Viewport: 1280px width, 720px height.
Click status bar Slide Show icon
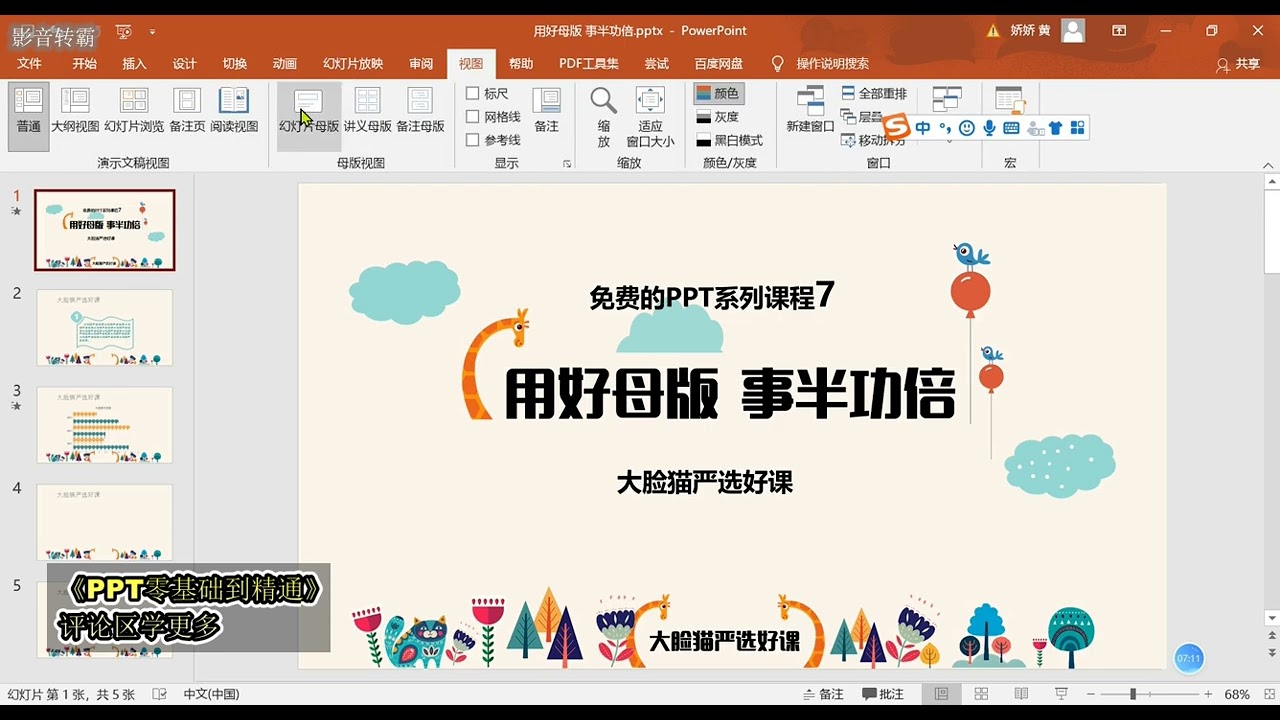tap(1061, 694)
